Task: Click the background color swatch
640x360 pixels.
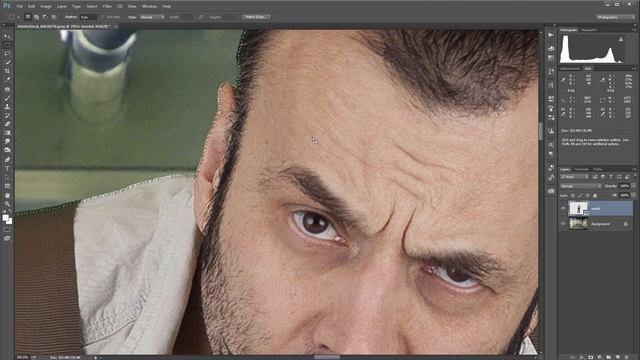Action: click(x=9, y=221)
